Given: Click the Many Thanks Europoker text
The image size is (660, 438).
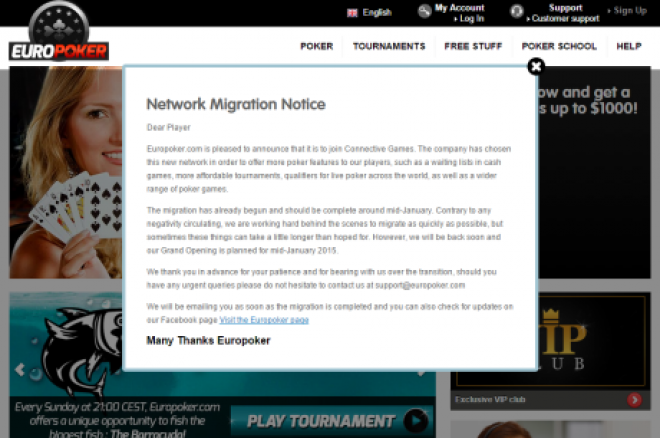Looking at the screenshot, I should click(x=208, y=340).
